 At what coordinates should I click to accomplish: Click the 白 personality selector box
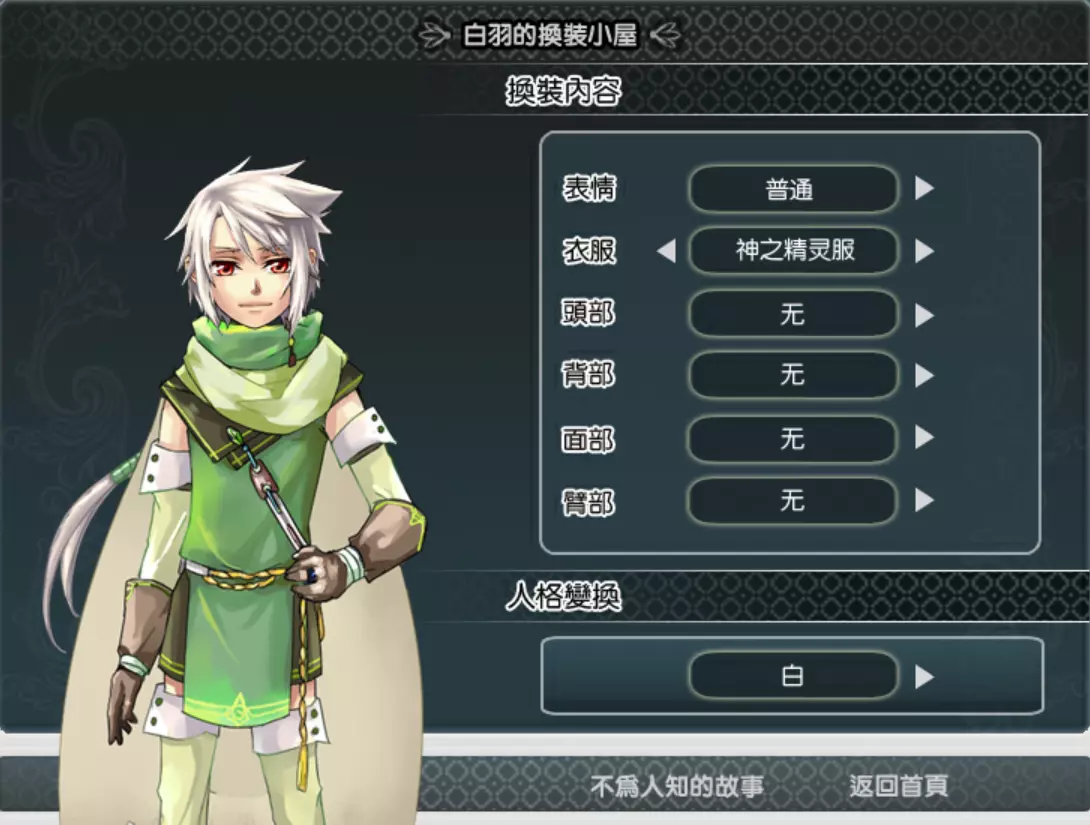pos(792,675)
